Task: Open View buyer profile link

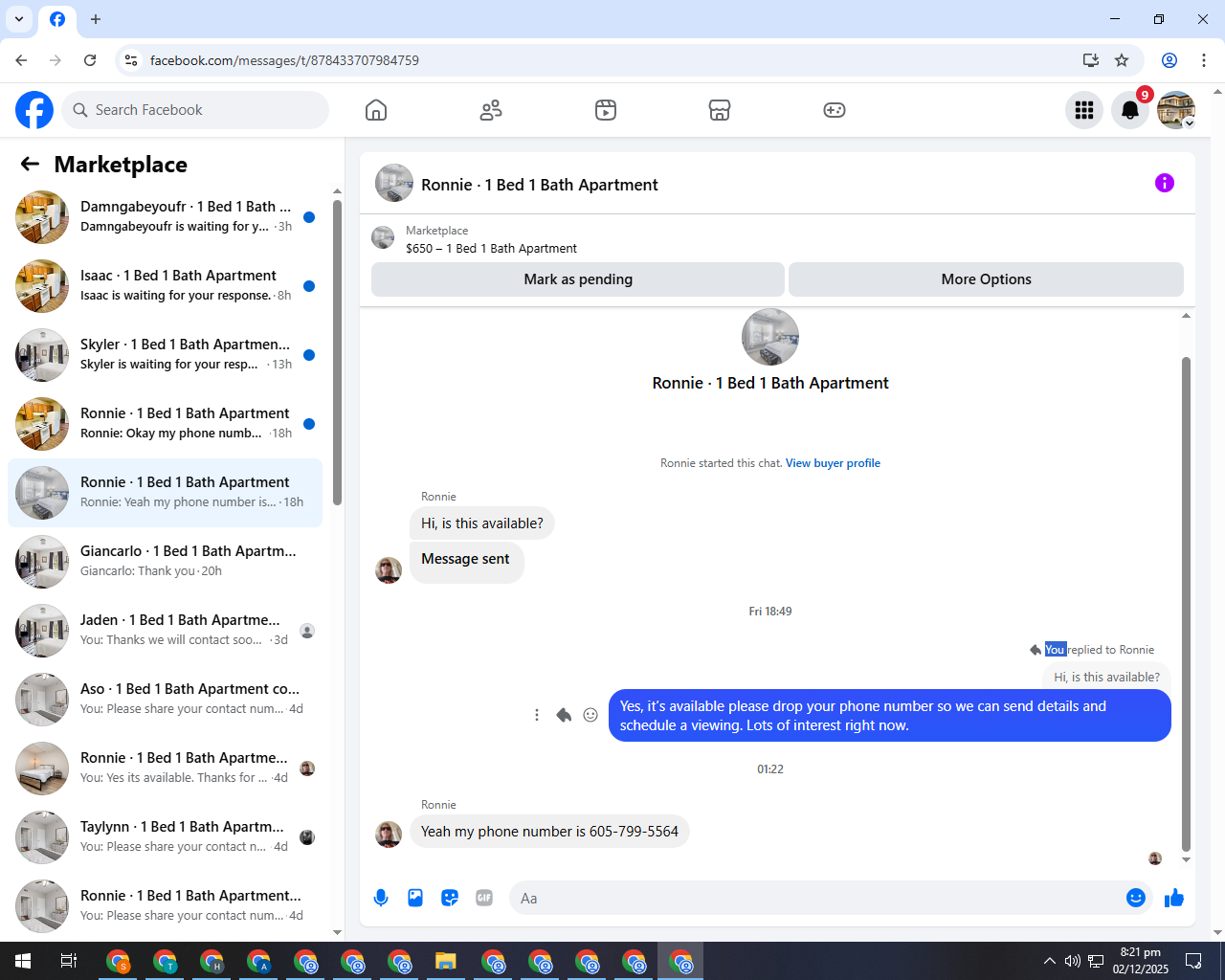Action: coord(833,463)
